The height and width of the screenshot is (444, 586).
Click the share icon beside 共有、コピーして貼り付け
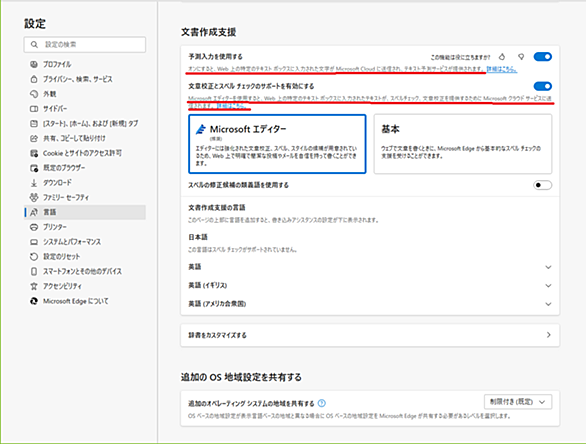(x=34, y=138)
